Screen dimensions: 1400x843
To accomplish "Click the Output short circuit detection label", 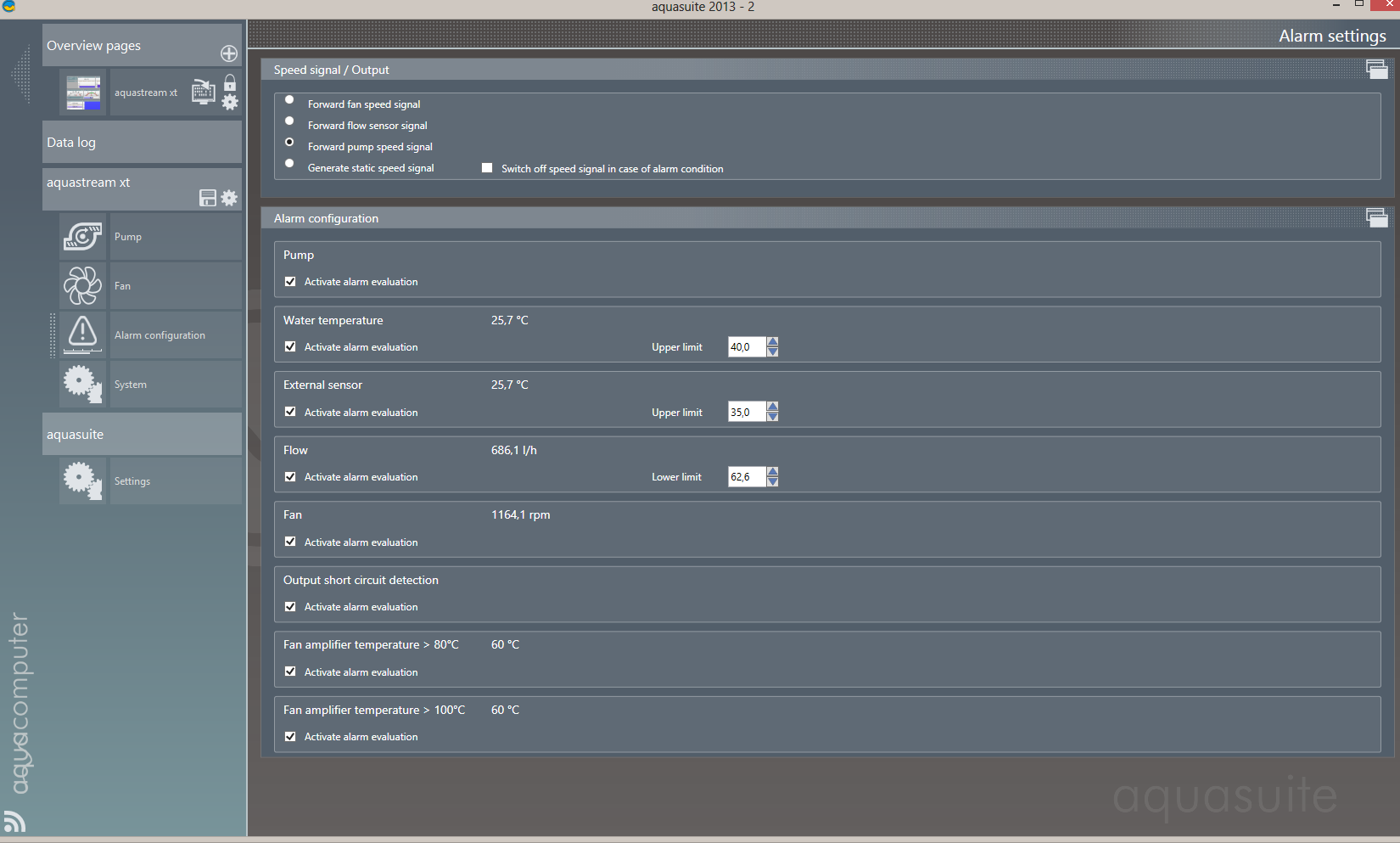I will coord(361,580).
